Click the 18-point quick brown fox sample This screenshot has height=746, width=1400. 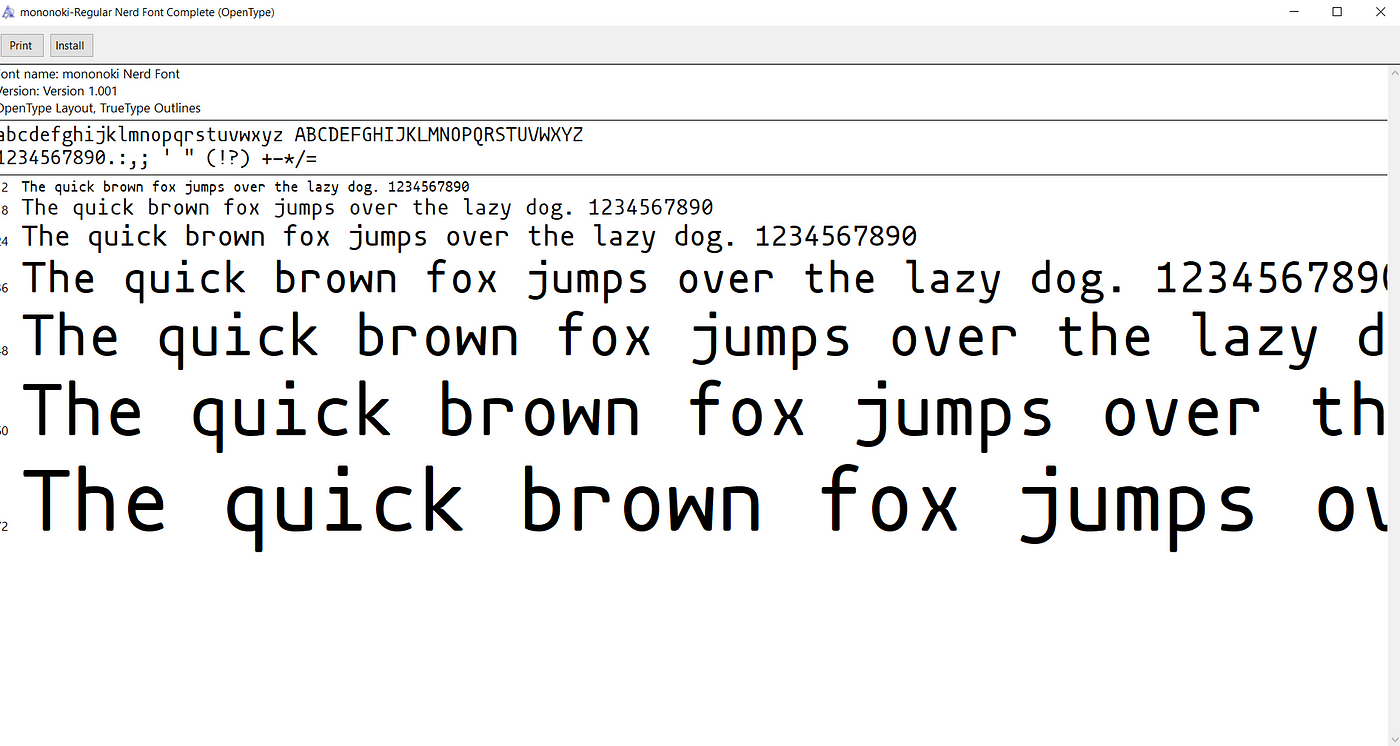[367, 208]
